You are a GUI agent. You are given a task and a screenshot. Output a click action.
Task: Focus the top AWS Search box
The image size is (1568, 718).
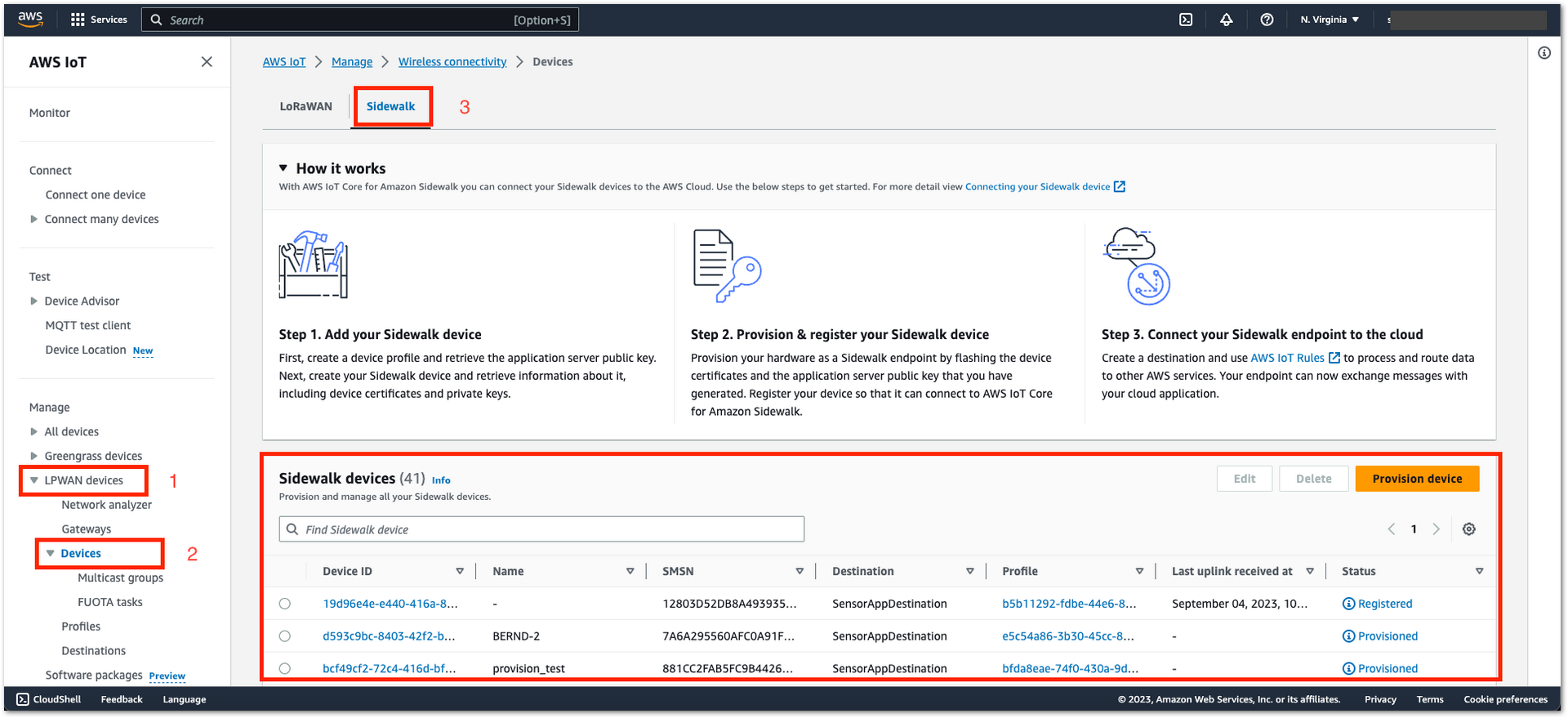pyautogui.click(x=360, y=20)
